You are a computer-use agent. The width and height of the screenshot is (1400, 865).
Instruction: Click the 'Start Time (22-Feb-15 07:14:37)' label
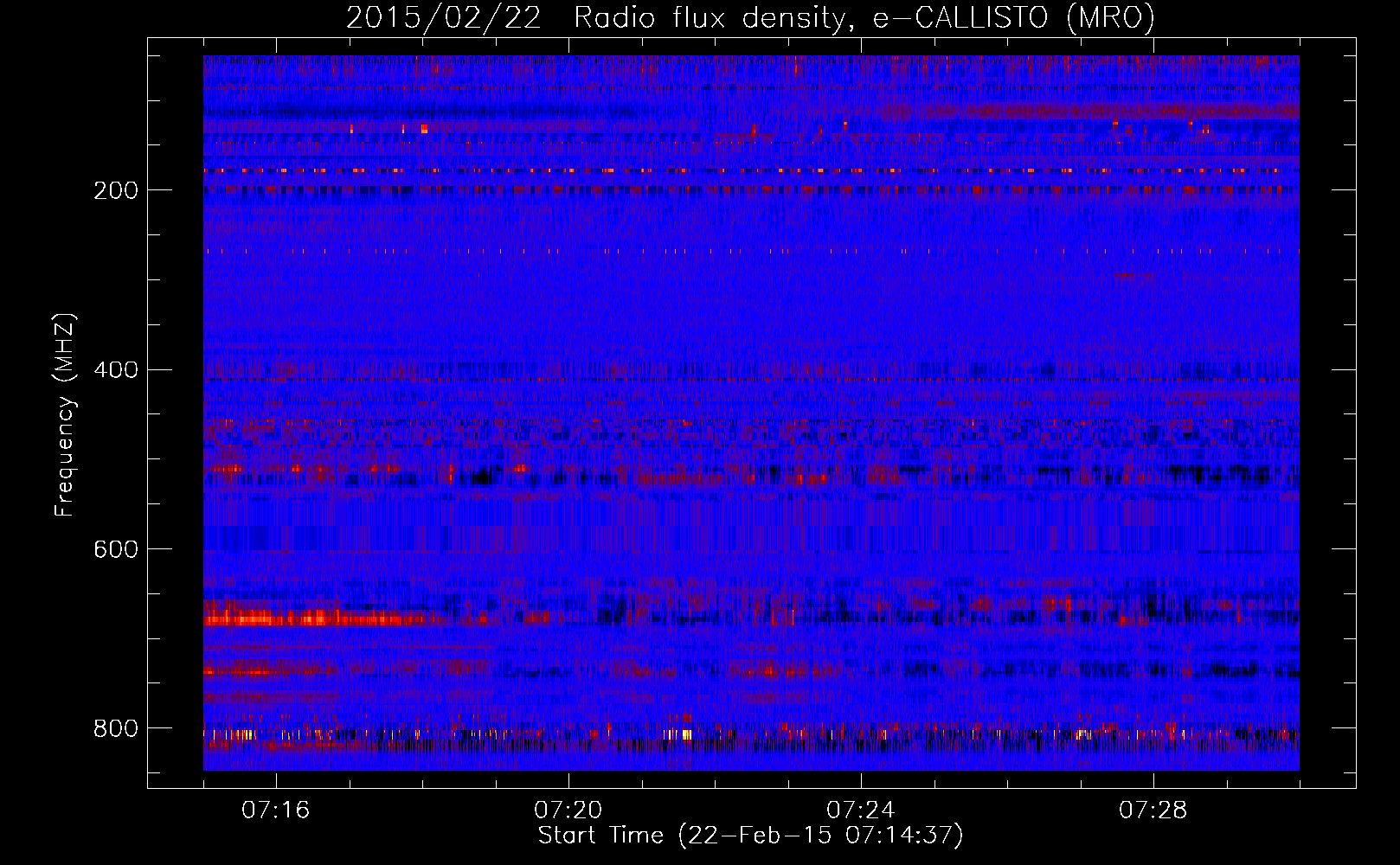coord(751,836)
